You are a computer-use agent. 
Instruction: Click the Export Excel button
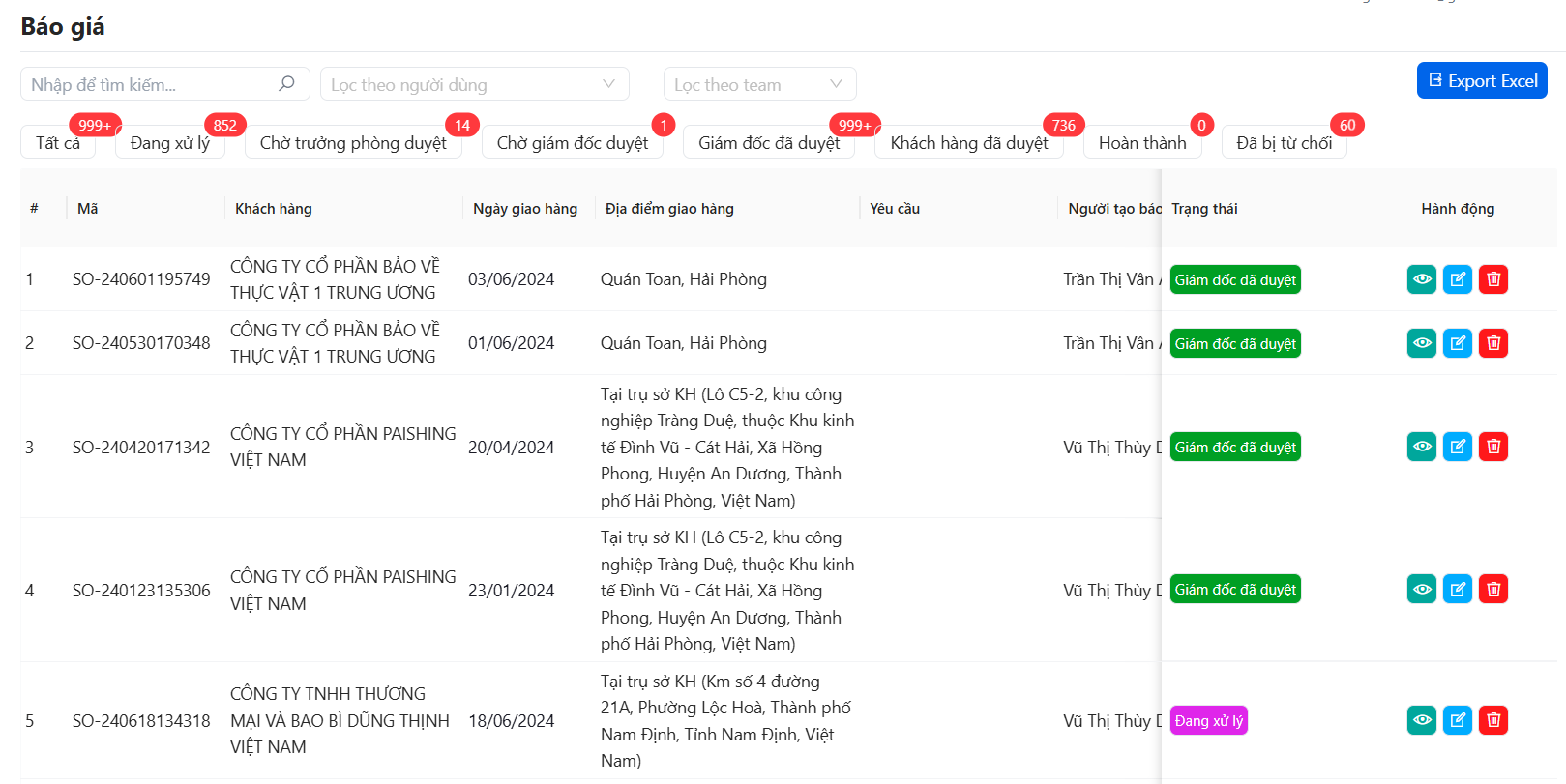1481,81
